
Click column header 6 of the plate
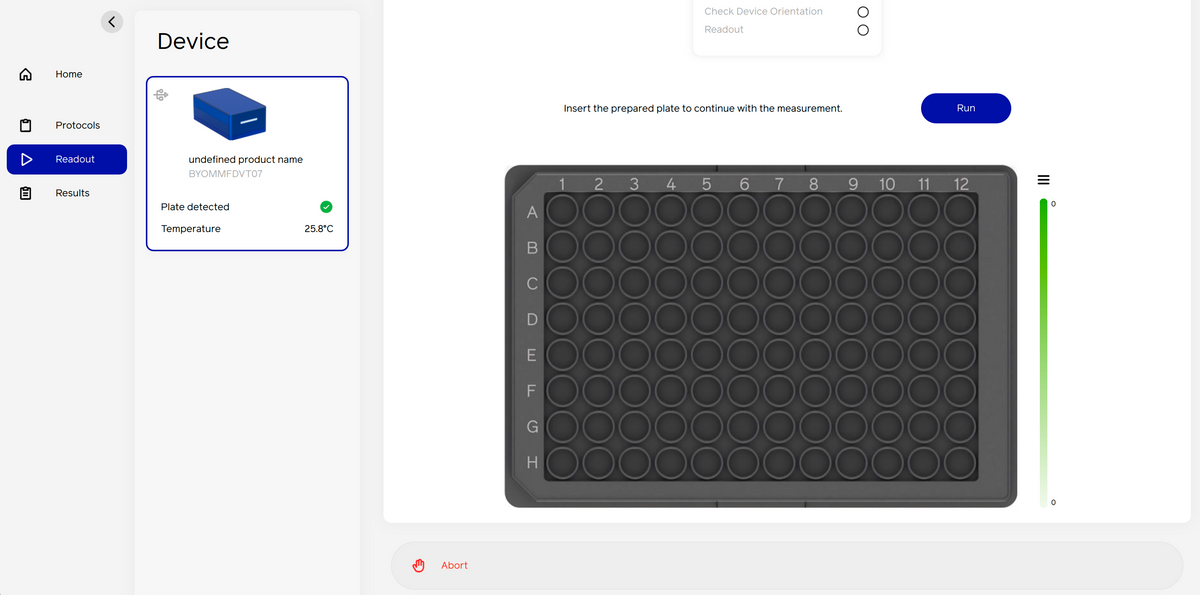[744, 184]
